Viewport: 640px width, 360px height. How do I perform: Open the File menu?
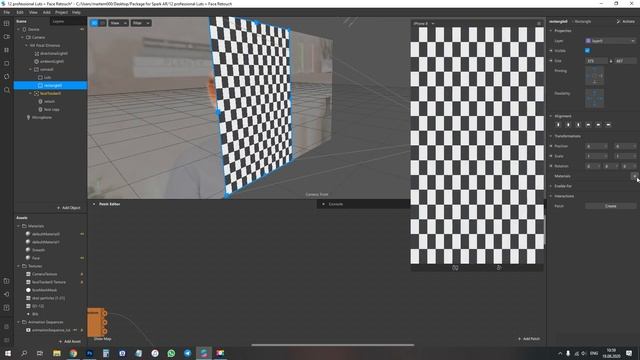[x=7, y=12]
